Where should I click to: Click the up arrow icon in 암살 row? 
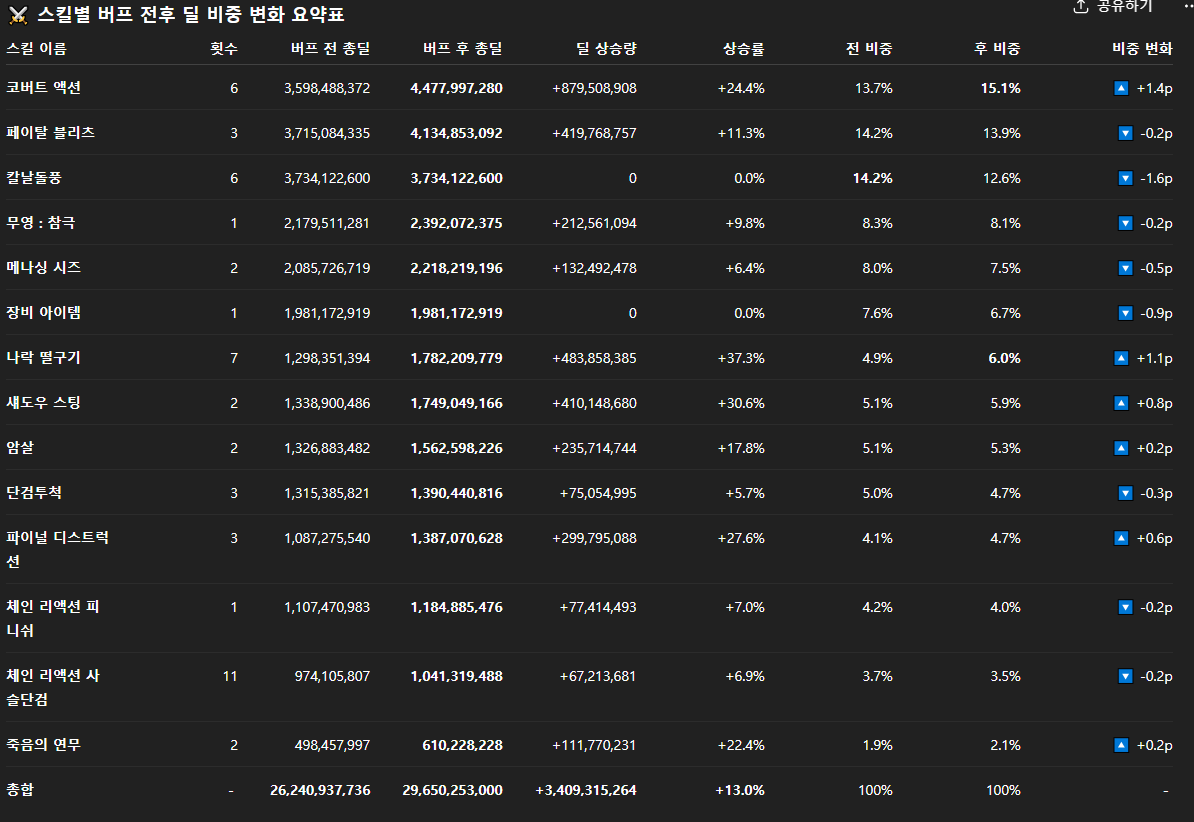point(1121,448)
